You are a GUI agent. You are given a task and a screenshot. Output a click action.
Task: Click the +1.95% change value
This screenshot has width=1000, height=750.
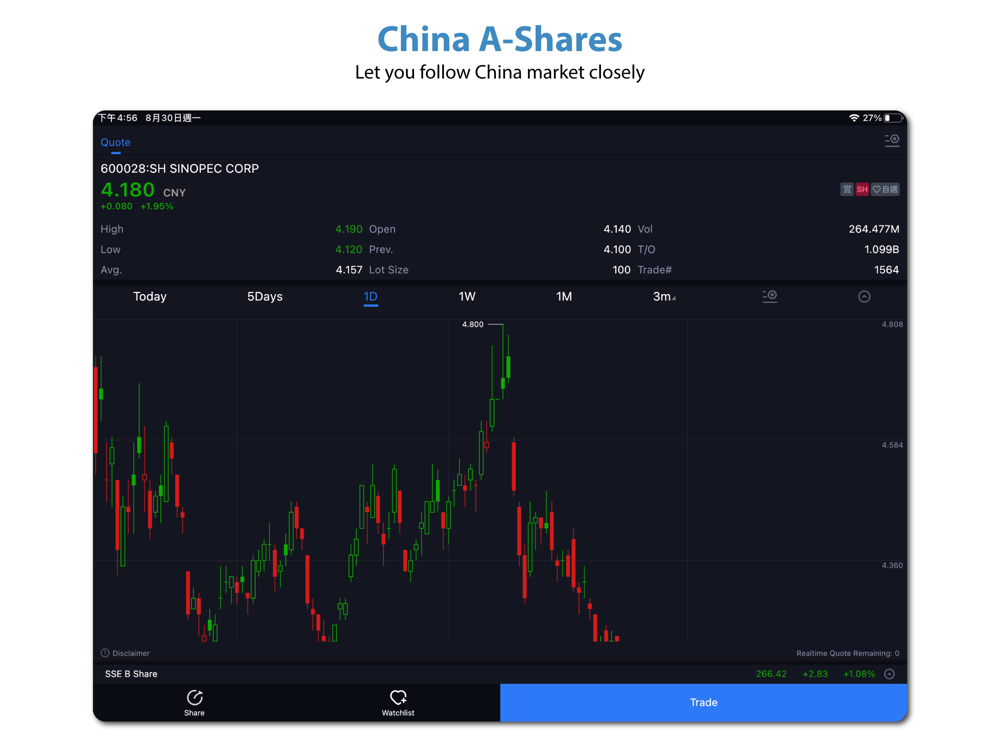(x=157, y=206)
